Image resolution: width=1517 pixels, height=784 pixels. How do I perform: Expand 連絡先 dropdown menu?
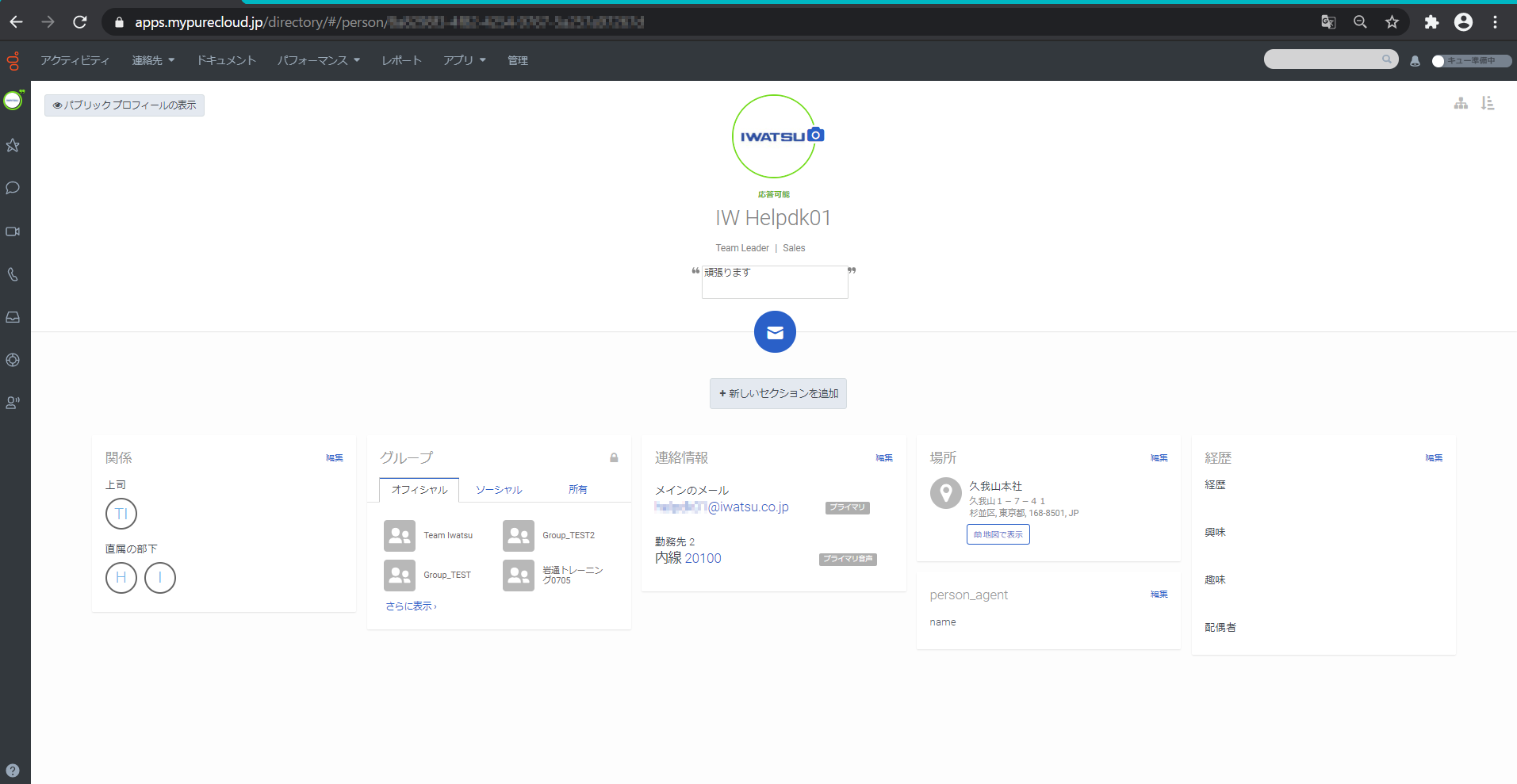[x=153, y=60]
